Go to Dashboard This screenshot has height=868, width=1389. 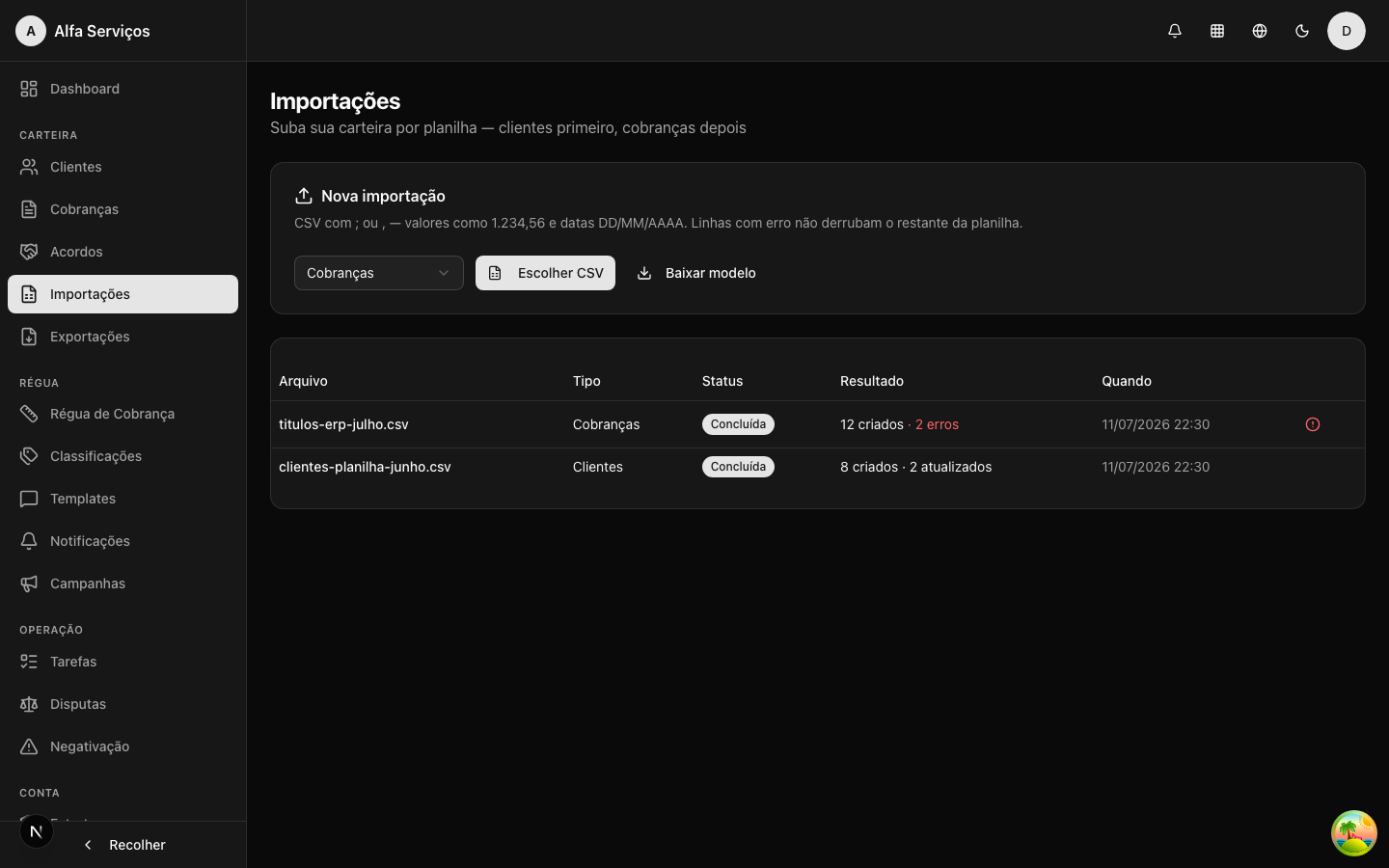coord(123,89)
